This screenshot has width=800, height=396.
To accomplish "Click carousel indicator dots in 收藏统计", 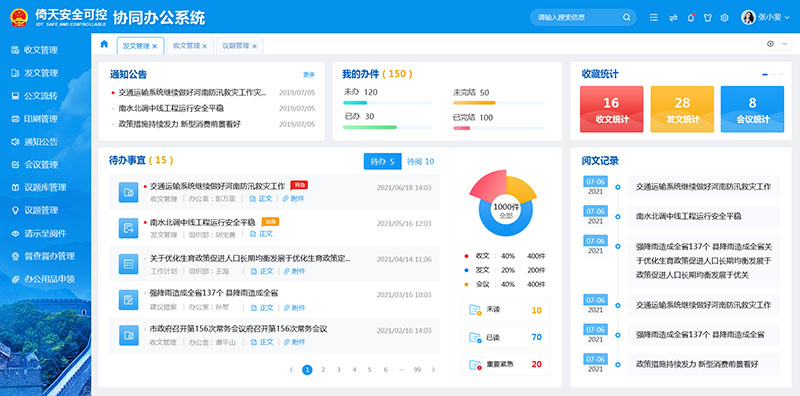I will [x=772, y=75].
